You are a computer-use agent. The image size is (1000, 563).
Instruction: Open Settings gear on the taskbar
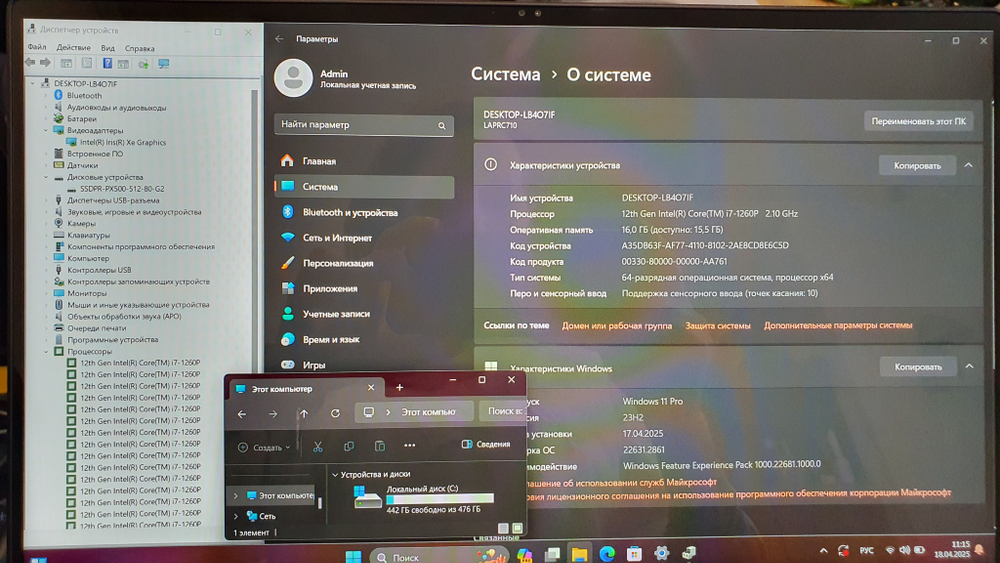click(661, 553)
